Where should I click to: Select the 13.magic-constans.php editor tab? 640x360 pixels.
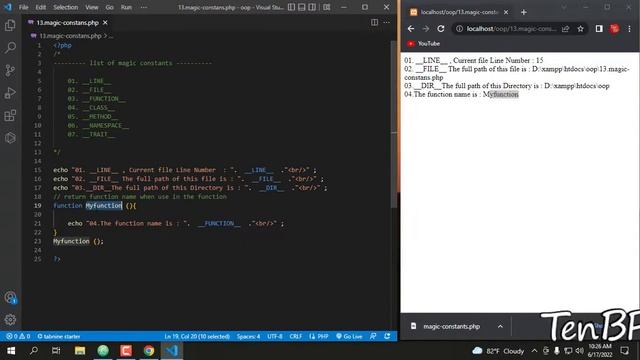point(67,22)
